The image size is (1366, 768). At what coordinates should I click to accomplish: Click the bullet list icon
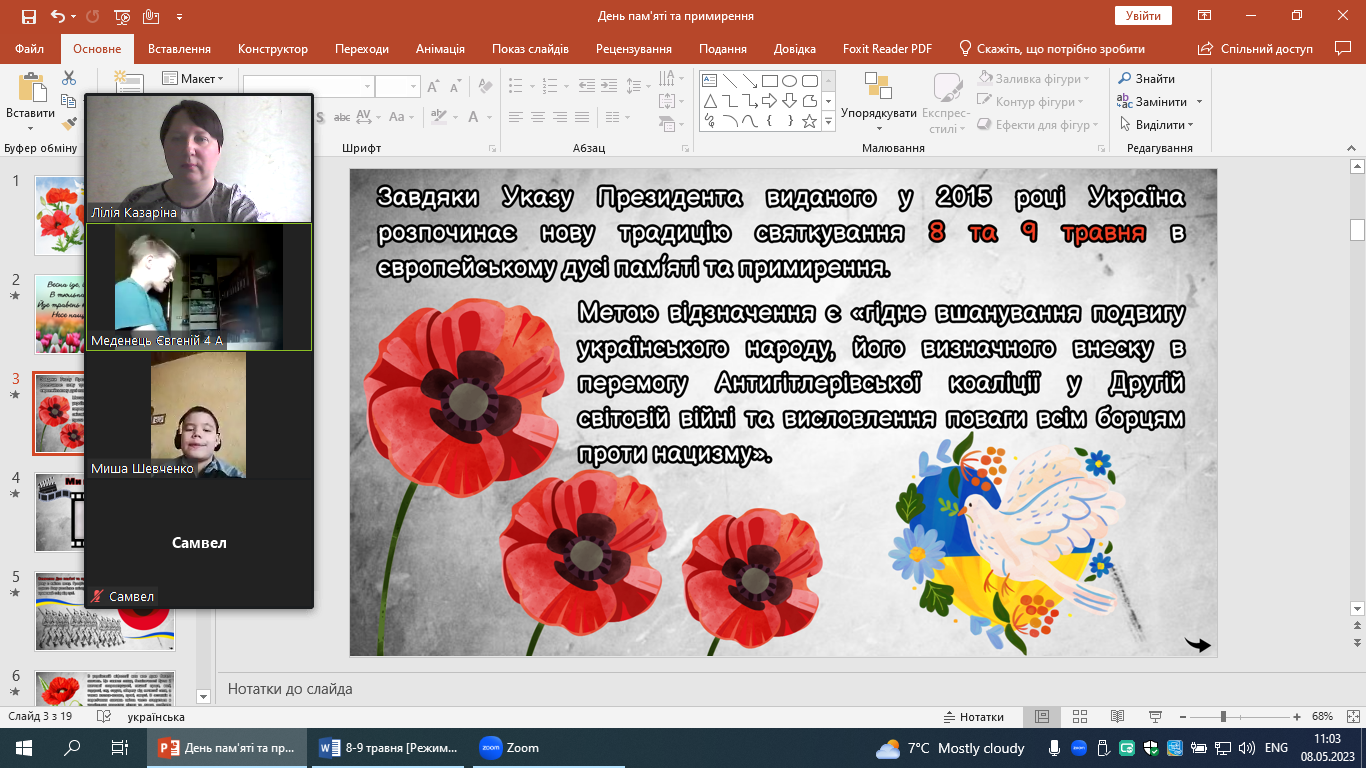516,87
